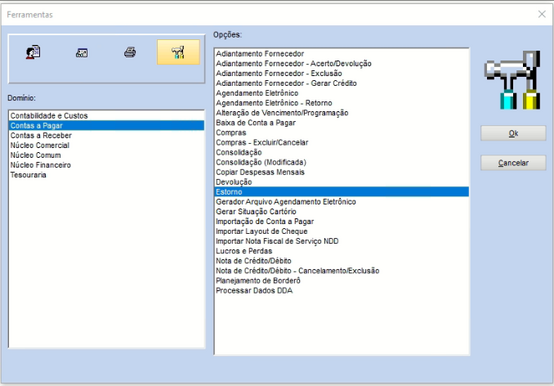
Task: Choose the Devolução option
Action: [342, 182]
